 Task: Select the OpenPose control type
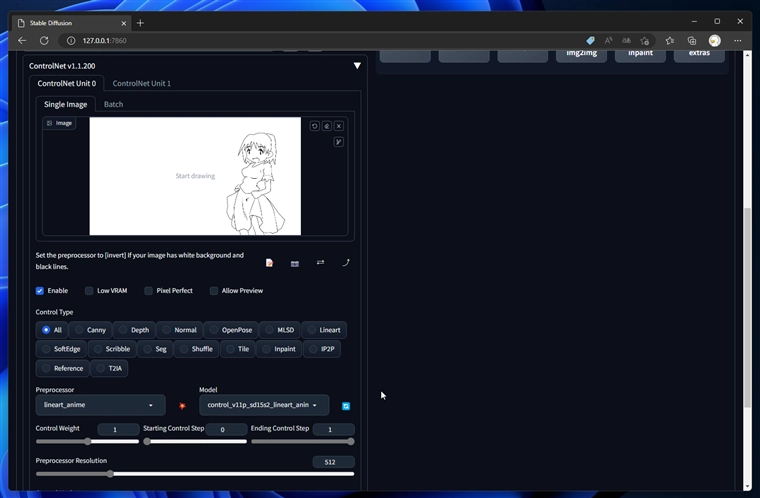(231, 330)
